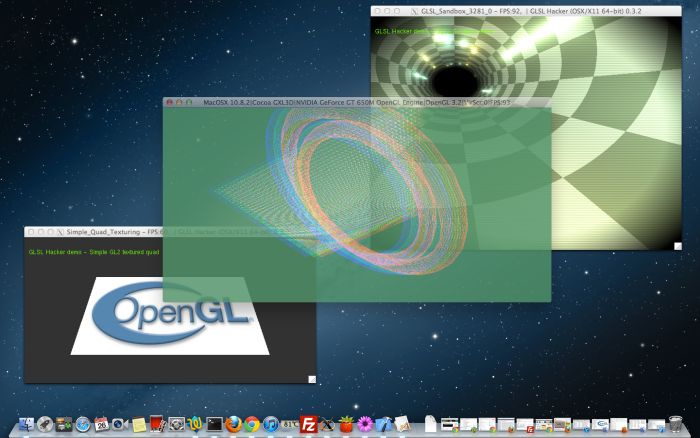The width and height of the screenshot is (700, 438).
Task: Restore minimized window with FileZilla badge
Action: point(525,425)
